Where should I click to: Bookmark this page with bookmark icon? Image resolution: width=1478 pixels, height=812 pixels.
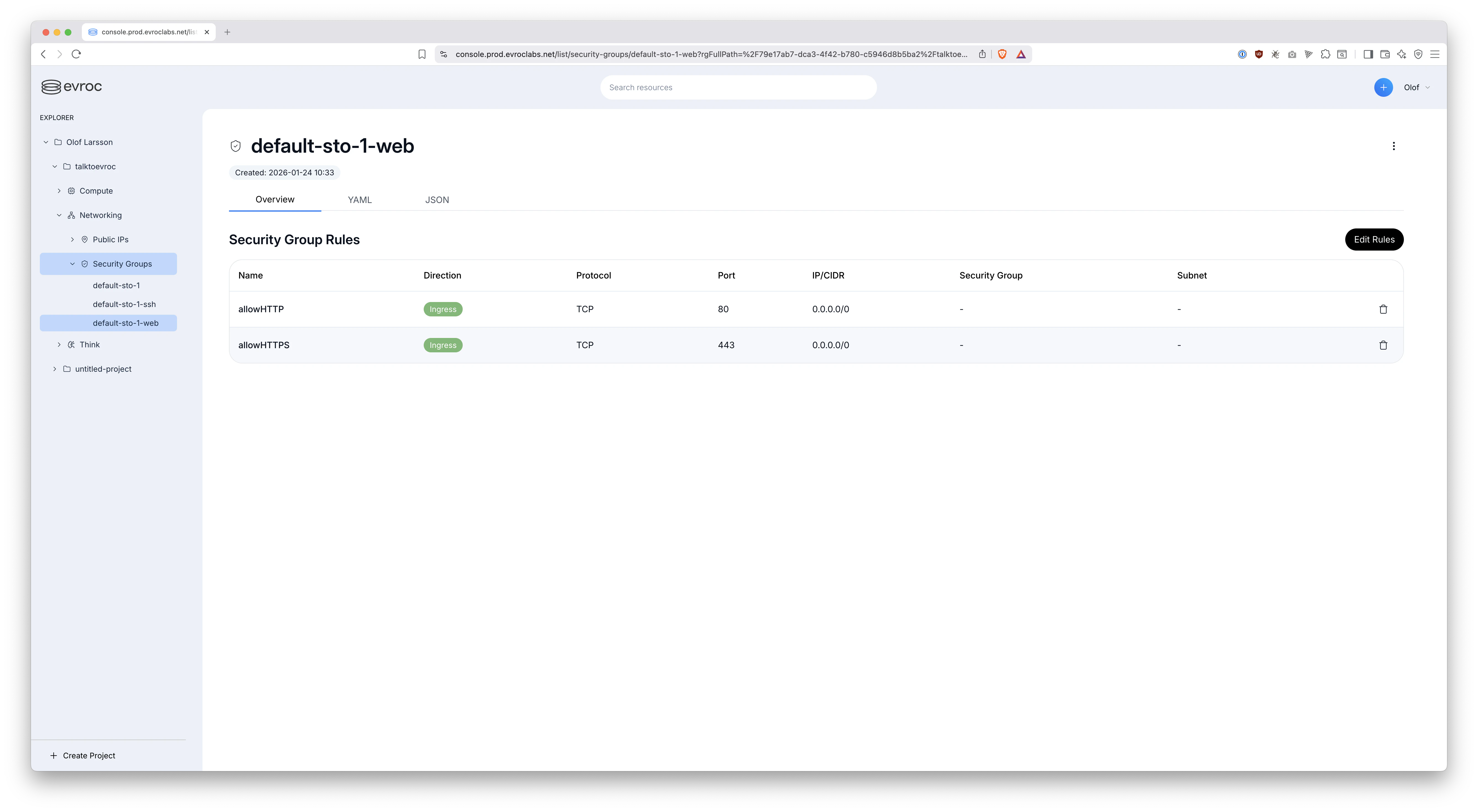tap(422, 54)
